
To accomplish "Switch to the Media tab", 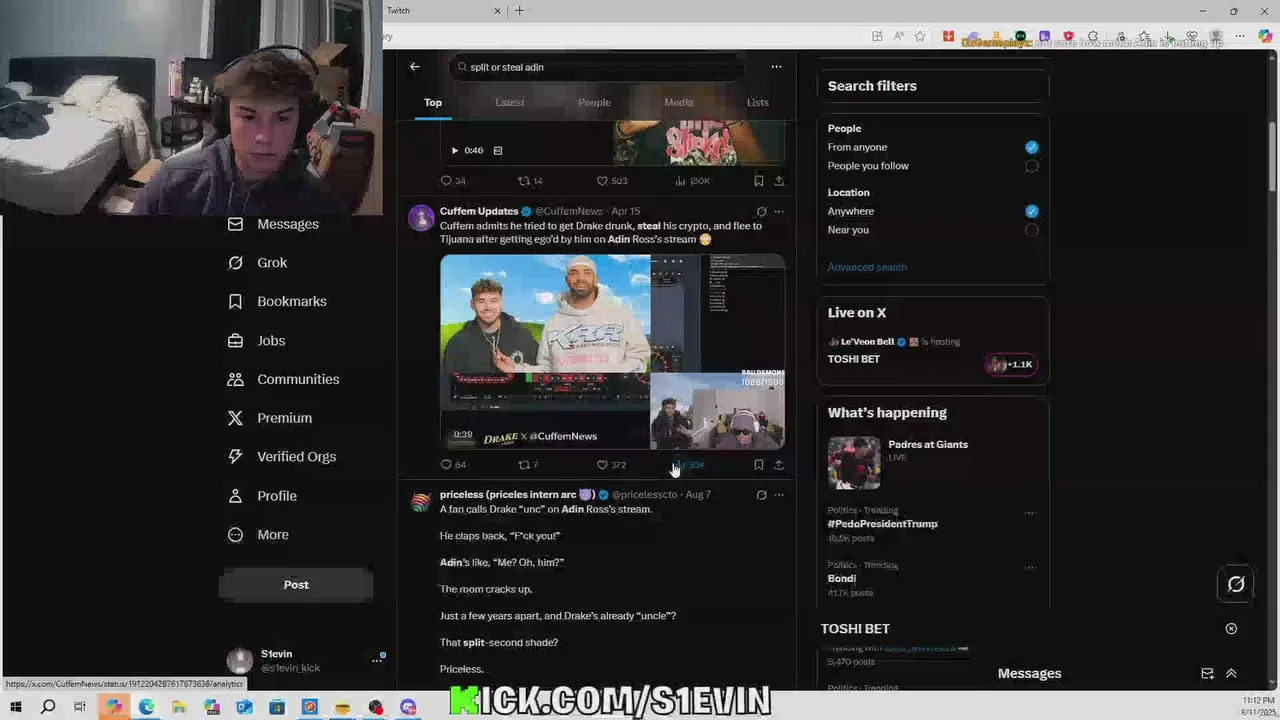I will [x=678, y=102].
